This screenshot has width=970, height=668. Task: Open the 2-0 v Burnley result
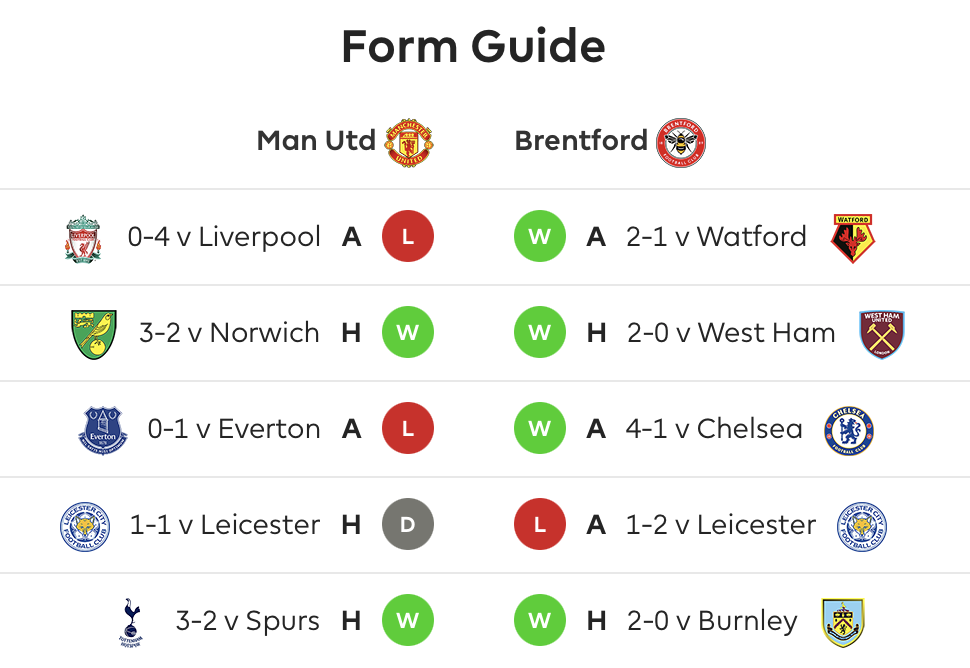click(712, 620)
